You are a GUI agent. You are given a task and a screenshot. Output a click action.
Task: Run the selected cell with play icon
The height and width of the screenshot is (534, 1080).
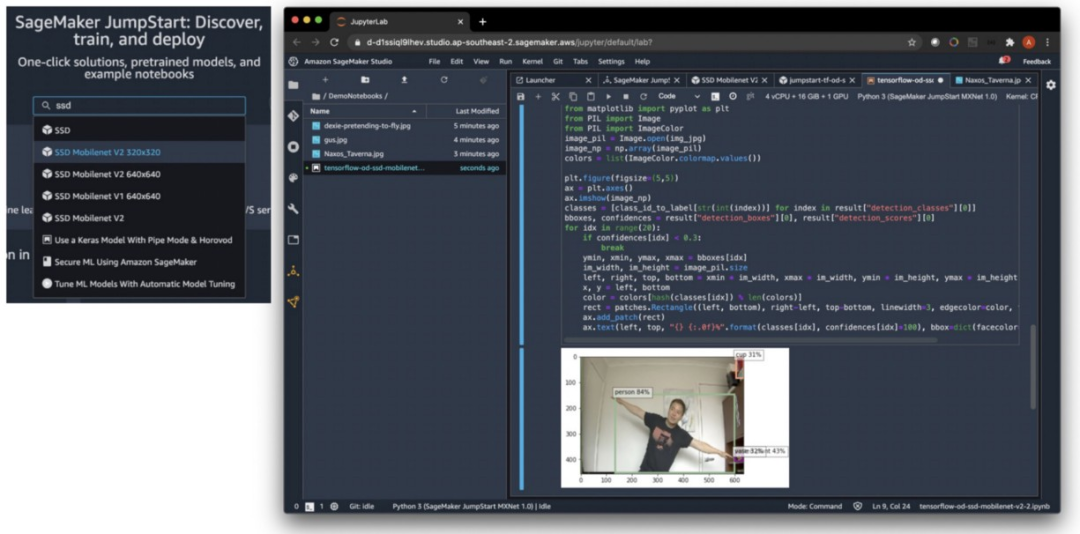tap(608, 96)
